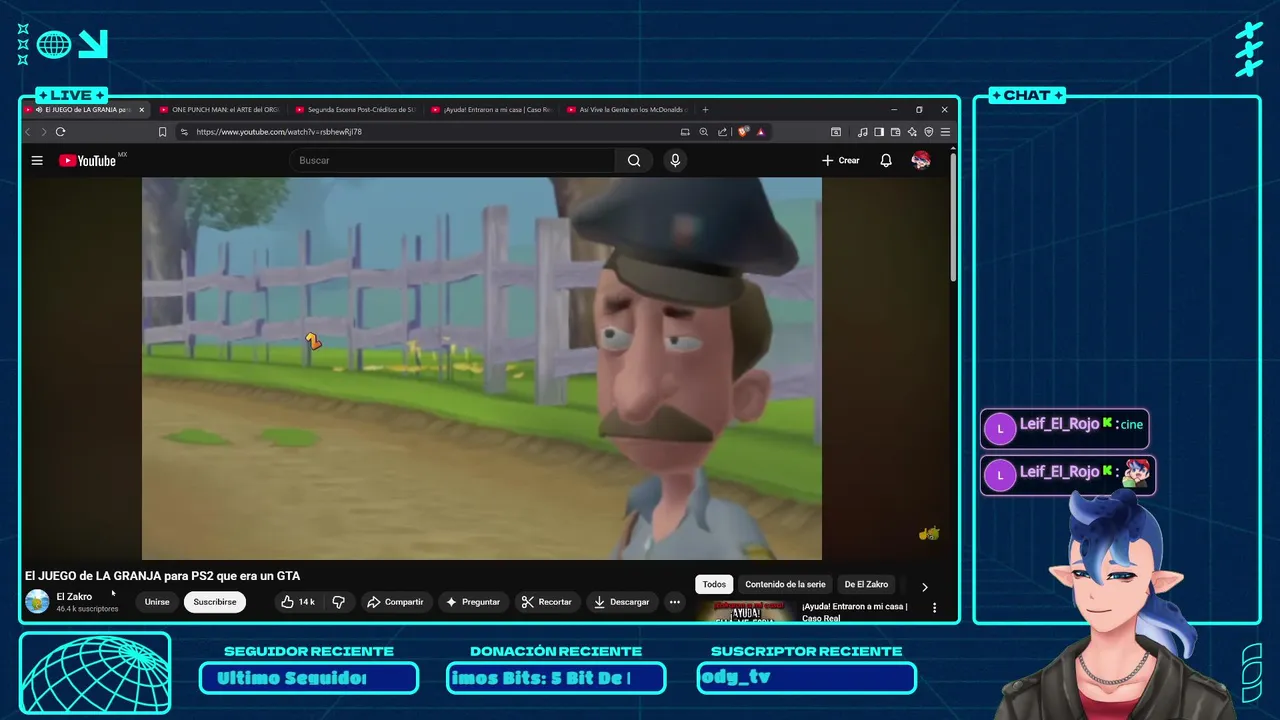Click Leif_El_Rojo's emote chat message
Viewport: 1280px width, 720px height.
click(x=1068, y=475)
